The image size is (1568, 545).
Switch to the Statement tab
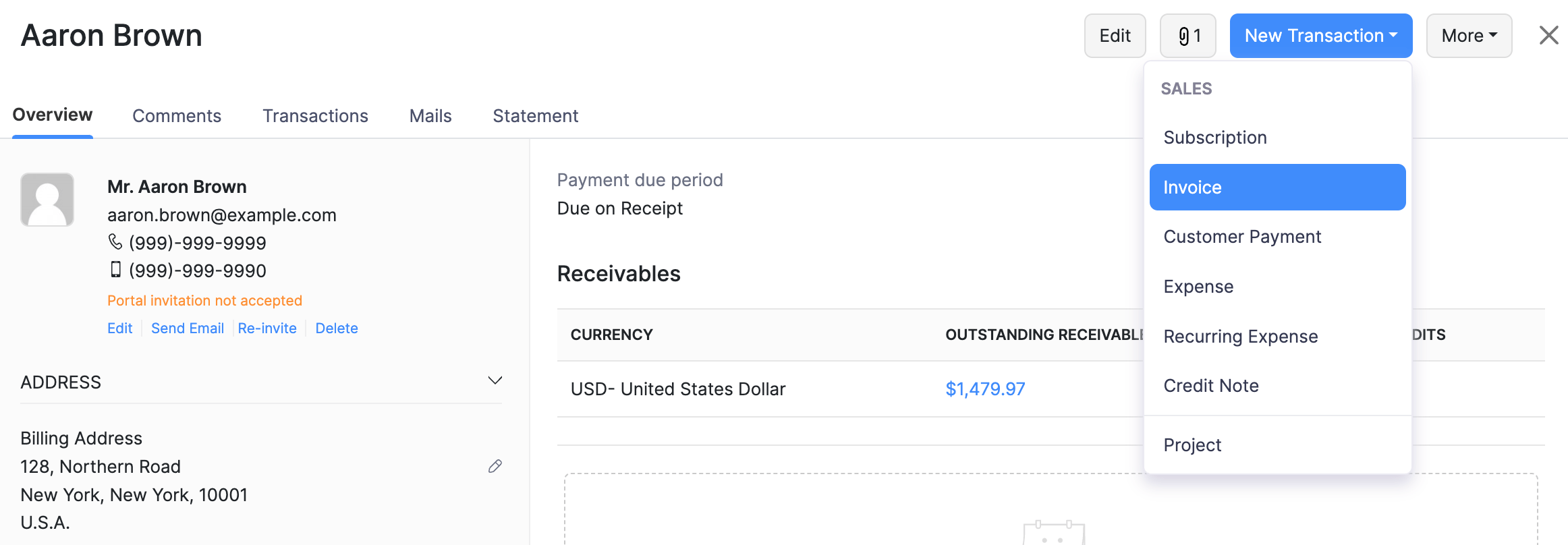pos(536,115)
